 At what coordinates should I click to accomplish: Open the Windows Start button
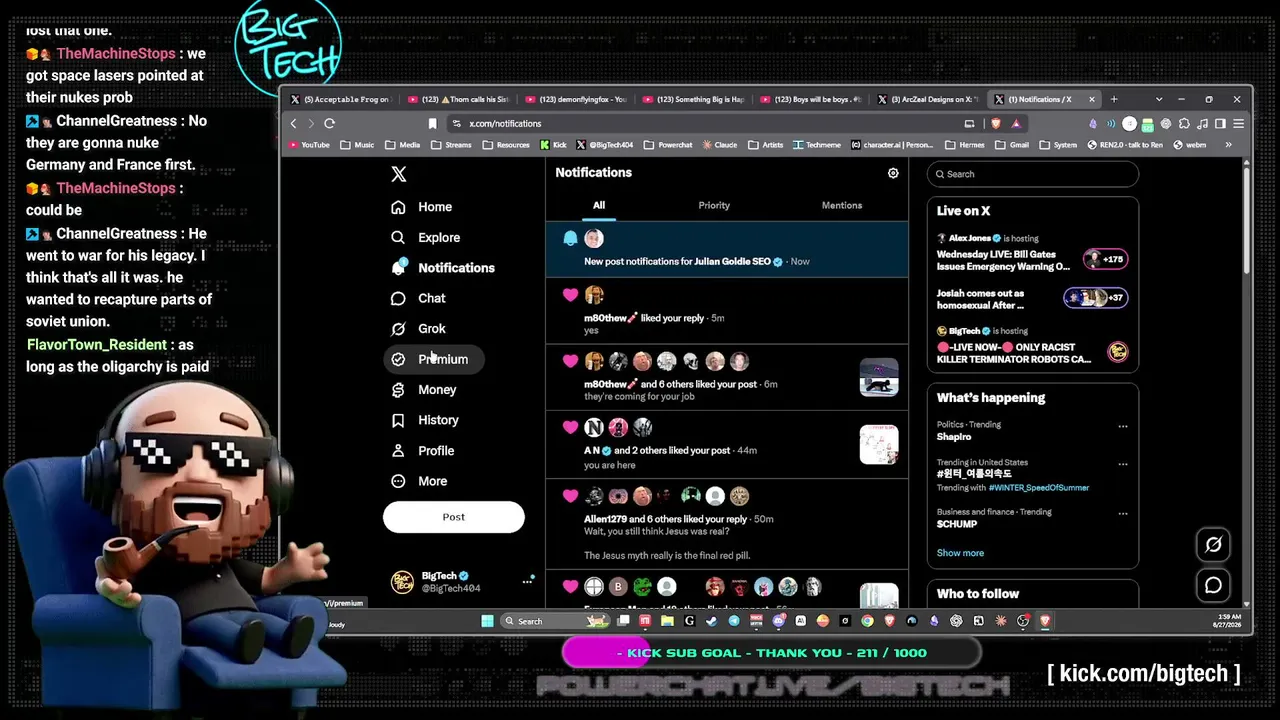[487, 621]
